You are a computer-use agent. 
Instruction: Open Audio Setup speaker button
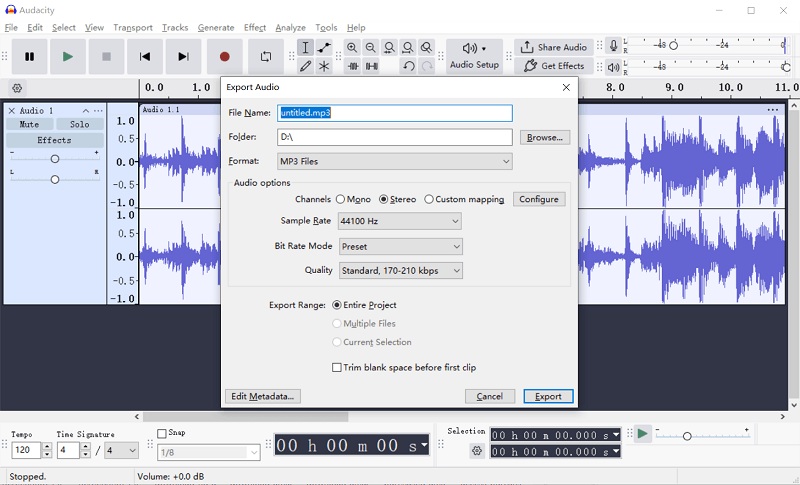coord(474,56)
